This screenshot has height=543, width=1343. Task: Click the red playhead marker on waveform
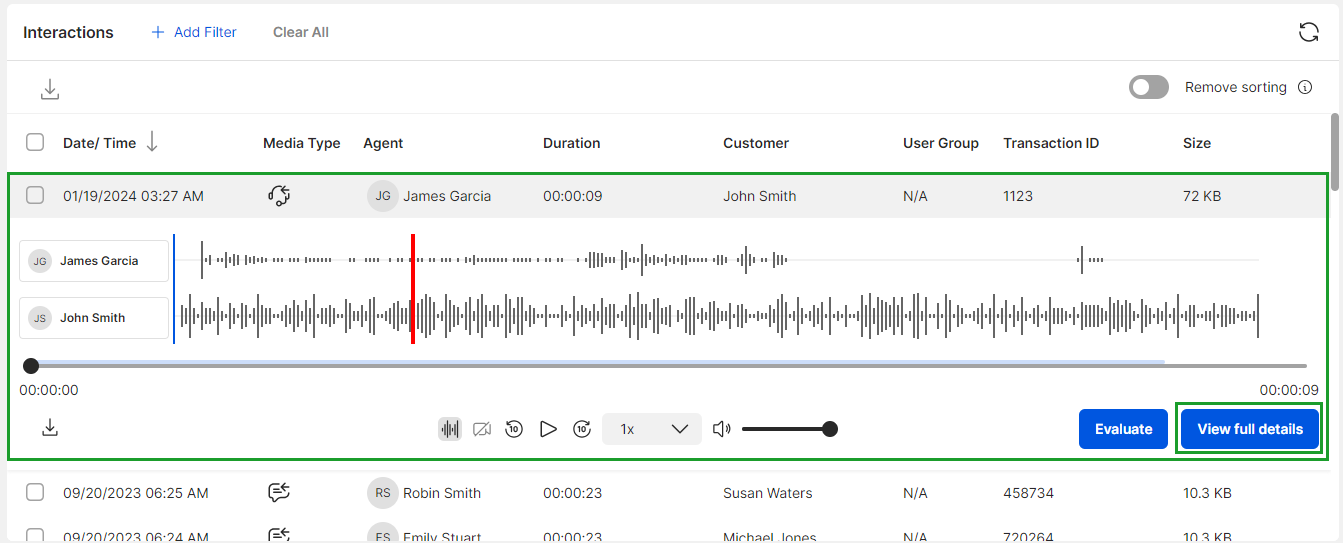click(412, 289)
